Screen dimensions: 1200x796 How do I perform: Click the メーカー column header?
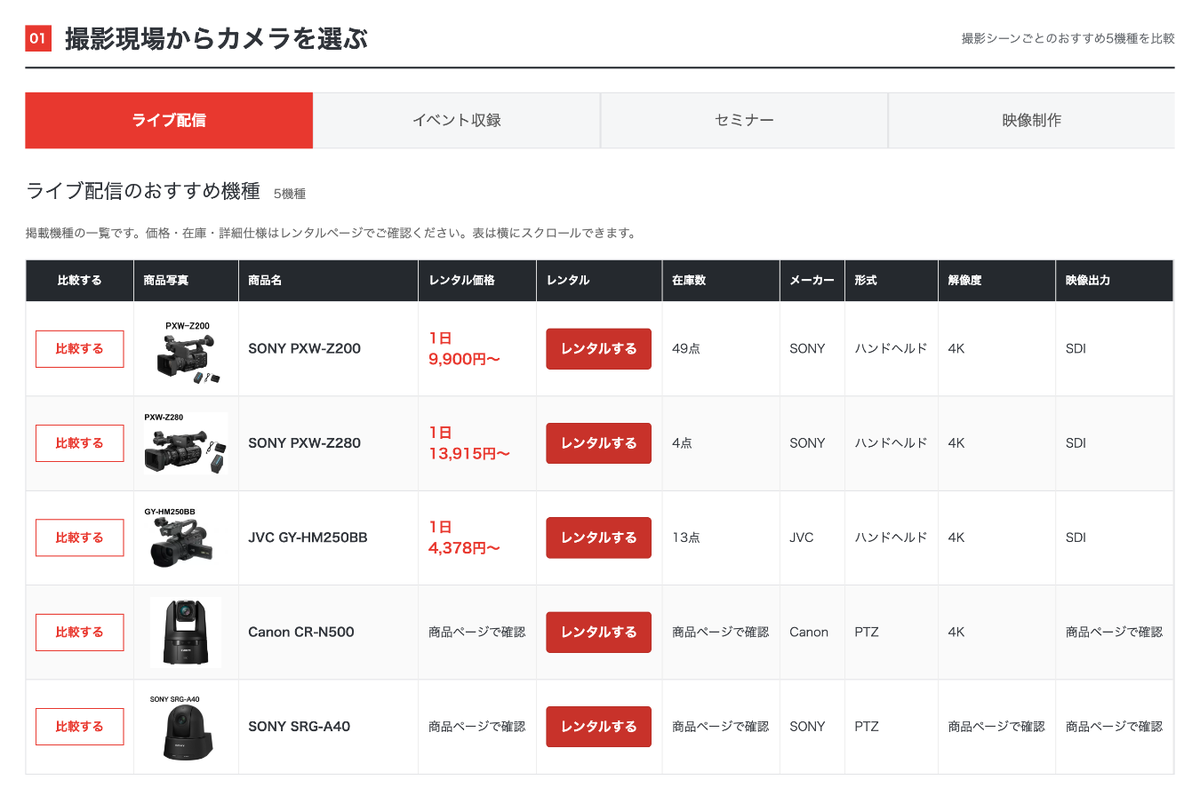812,281
